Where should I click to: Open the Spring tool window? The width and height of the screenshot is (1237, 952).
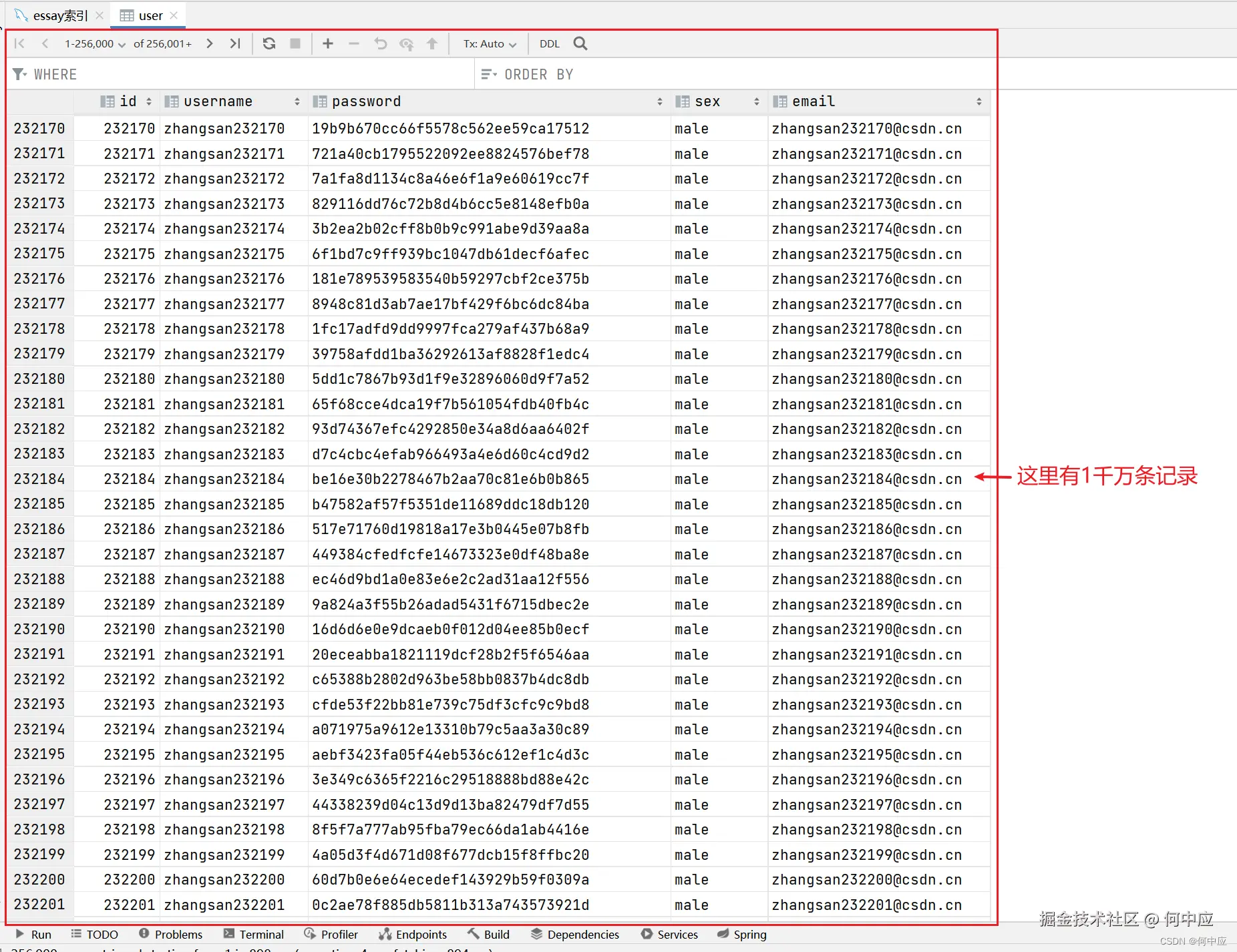[742, 935]
